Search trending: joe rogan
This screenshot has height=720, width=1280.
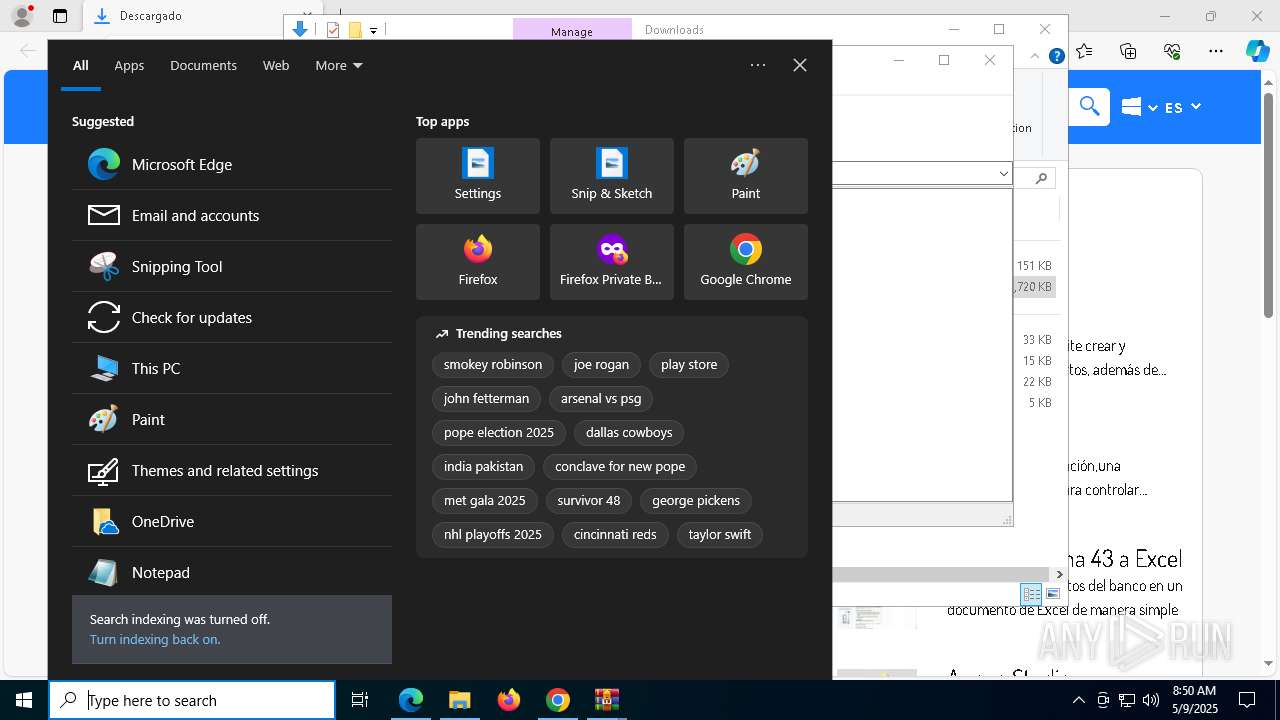[x=601, y=364]
